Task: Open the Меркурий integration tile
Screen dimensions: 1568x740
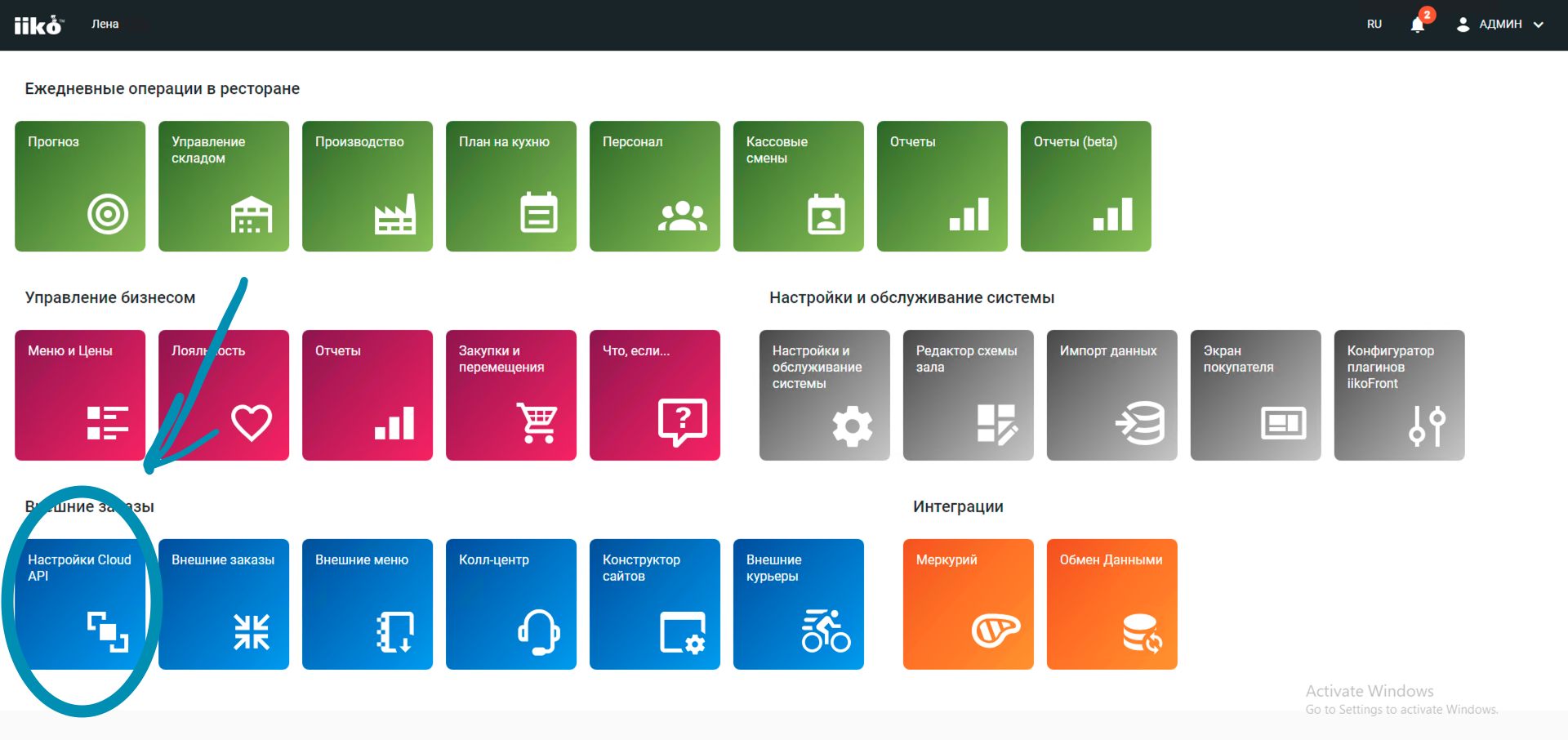Action: [969, 604]
